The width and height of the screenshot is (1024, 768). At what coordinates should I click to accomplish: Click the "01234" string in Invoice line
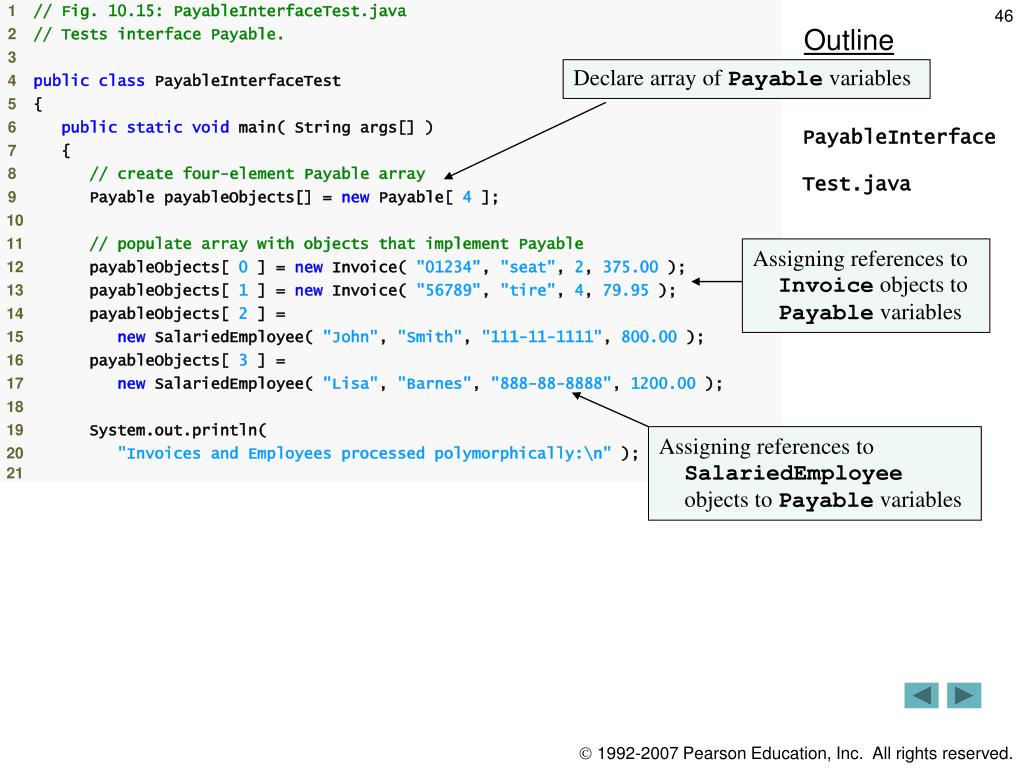[449, 267]
